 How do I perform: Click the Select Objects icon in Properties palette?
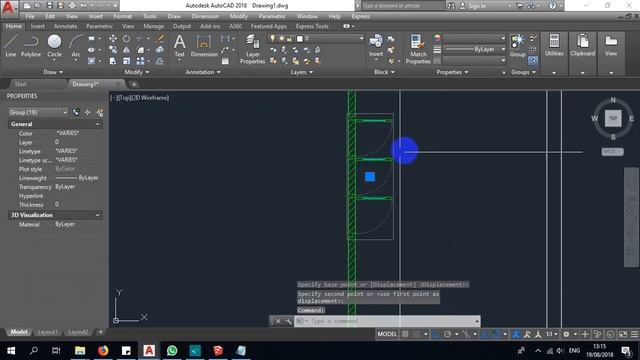tap(87, 112)
